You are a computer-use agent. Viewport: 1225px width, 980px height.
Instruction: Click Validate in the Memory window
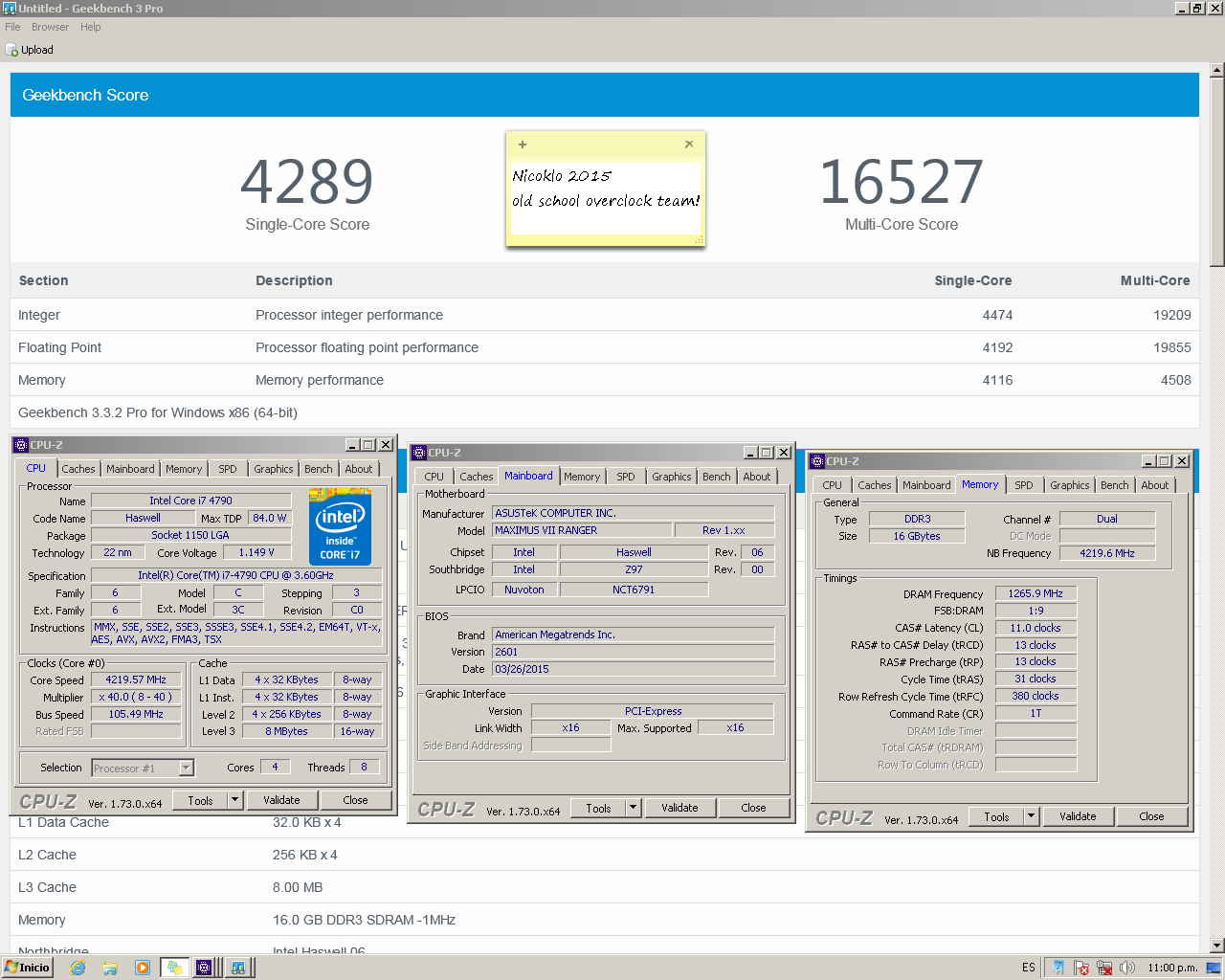click(x=1078, y=816)
